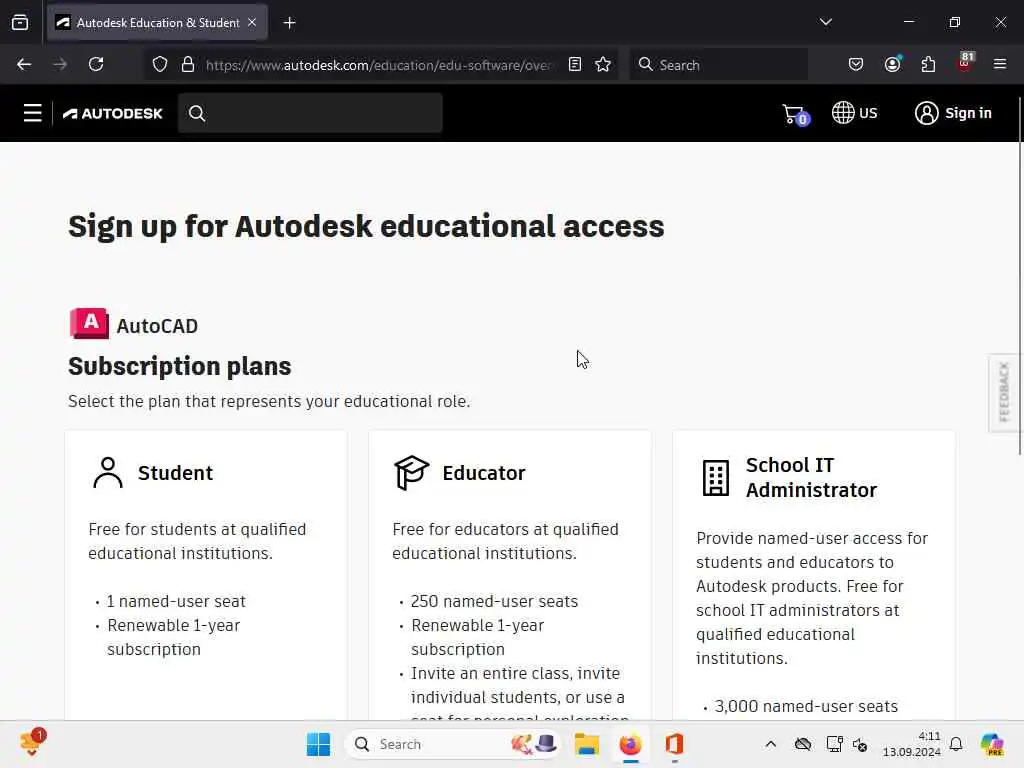The width and height of the screenshot is (1024, 768).
Task: Click 'Subscription plans' heading
Action: click(x=180, y=366)
